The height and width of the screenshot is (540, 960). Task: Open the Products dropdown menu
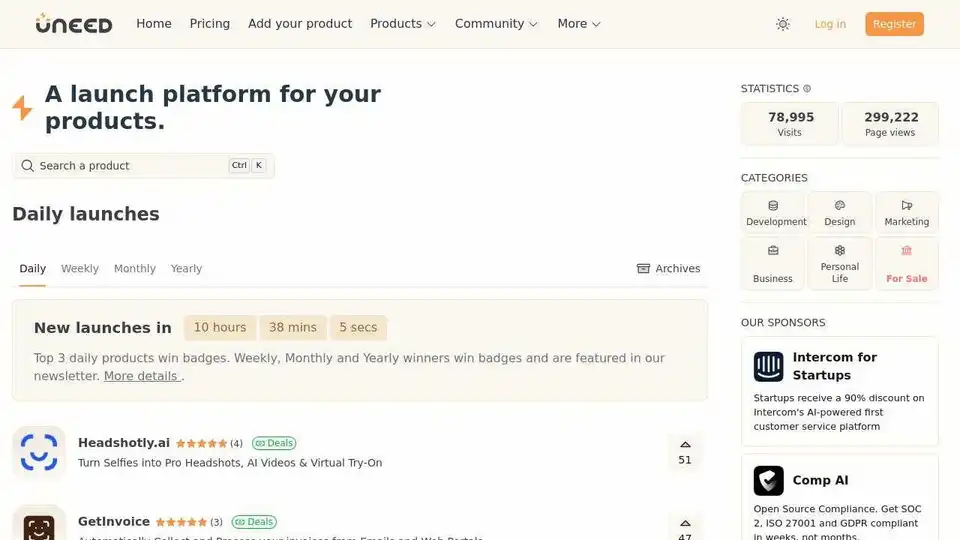403,24
